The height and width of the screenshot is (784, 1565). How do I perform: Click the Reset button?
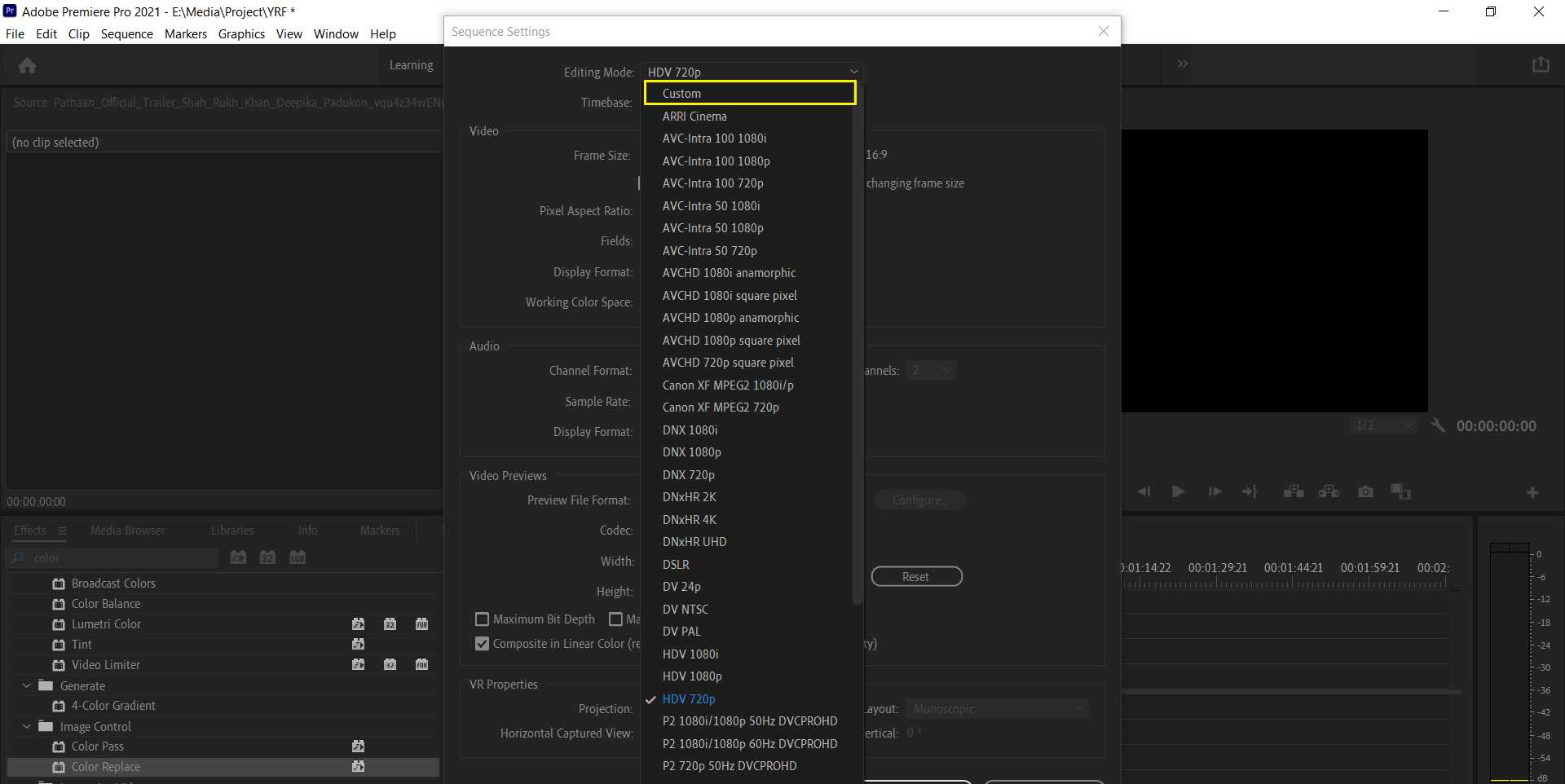click(916, 576)
